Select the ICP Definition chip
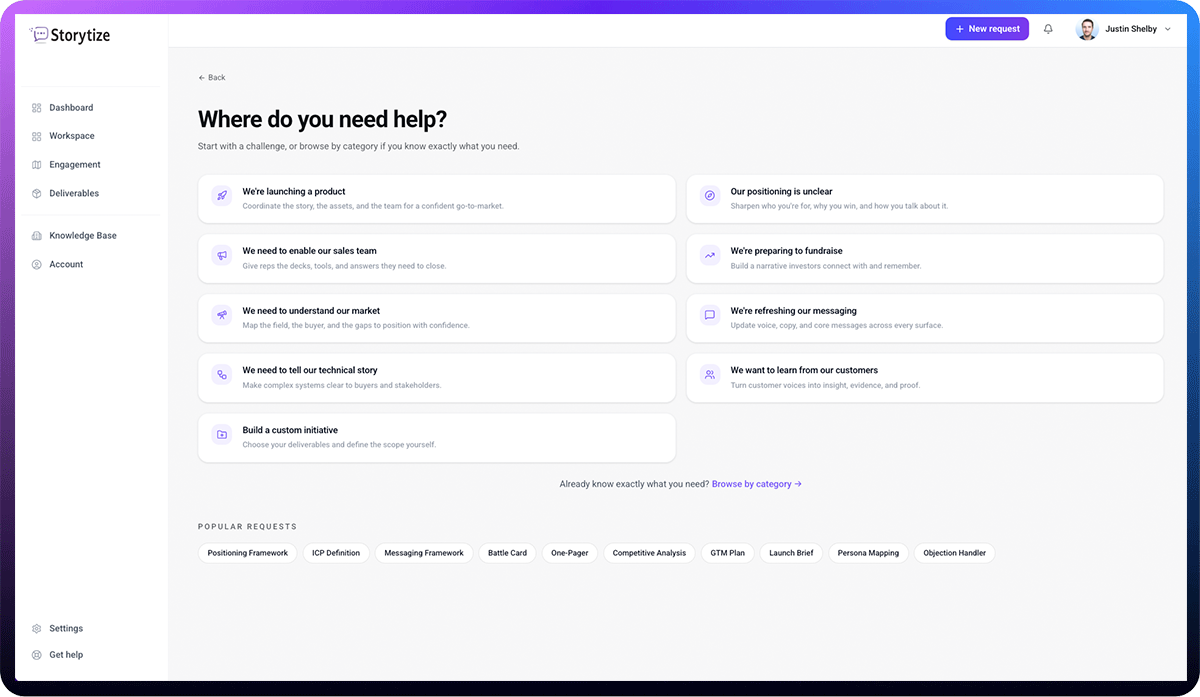The width and height of the screenshot is (1200, 697). (x=336, y=553)
